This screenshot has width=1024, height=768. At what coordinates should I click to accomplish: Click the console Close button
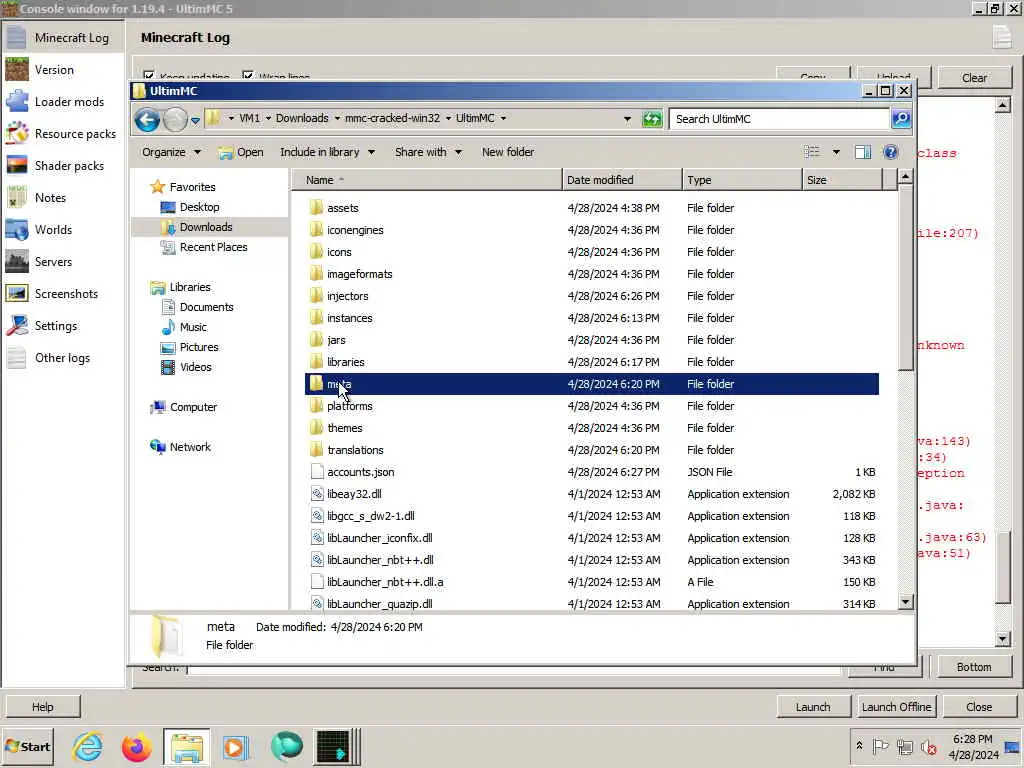tap(979, 707)
